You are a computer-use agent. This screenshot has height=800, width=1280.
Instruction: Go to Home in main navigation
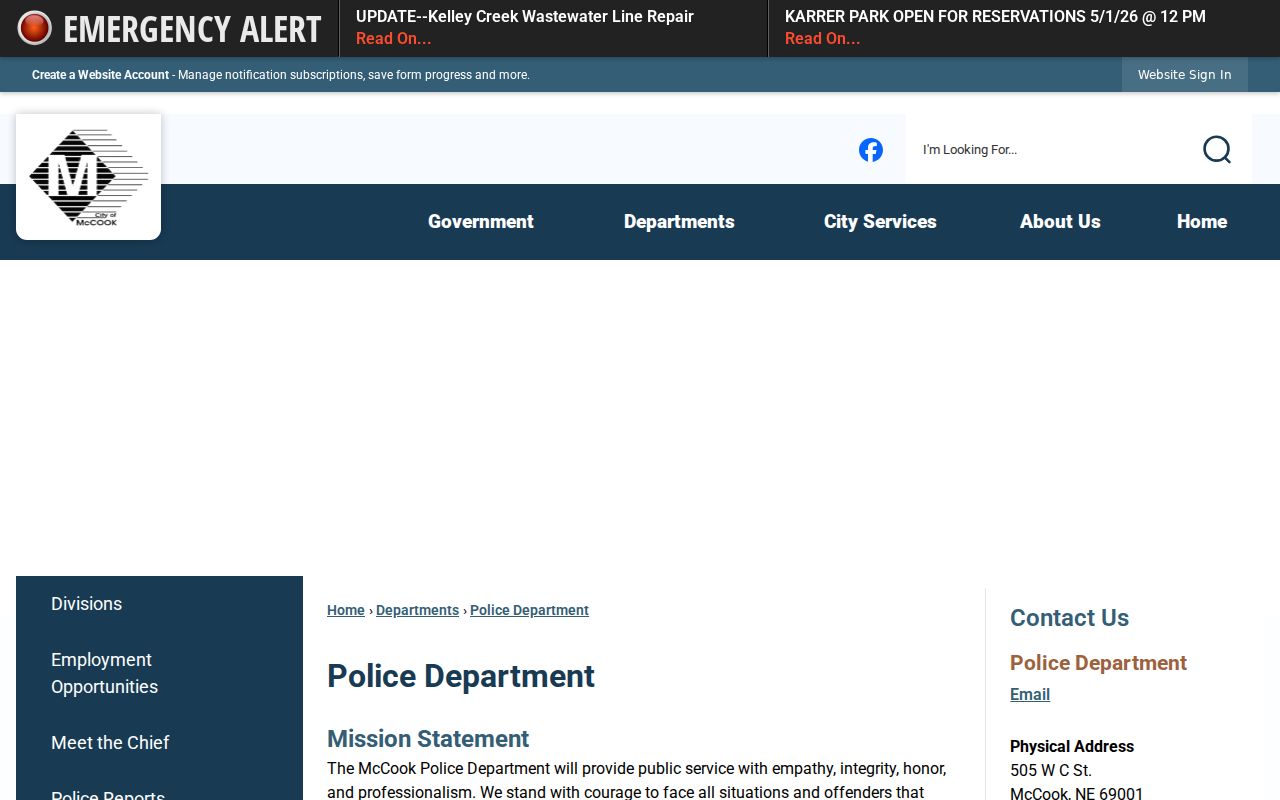pos(1202,222)
